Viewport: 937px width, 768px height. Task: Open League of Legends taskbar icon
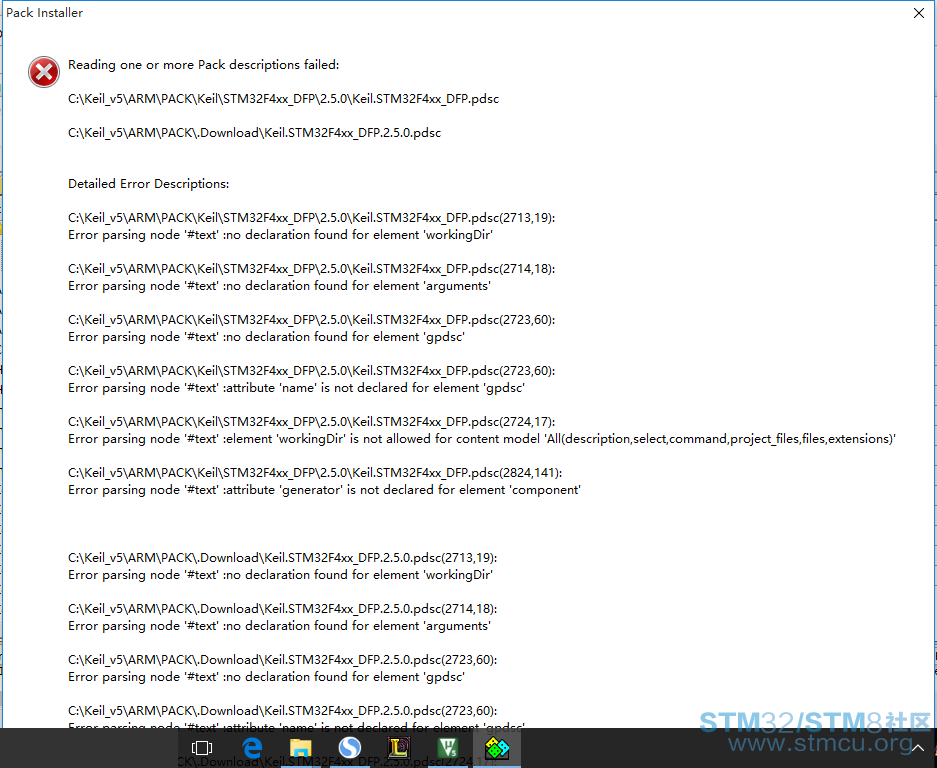tap(399, 748)
